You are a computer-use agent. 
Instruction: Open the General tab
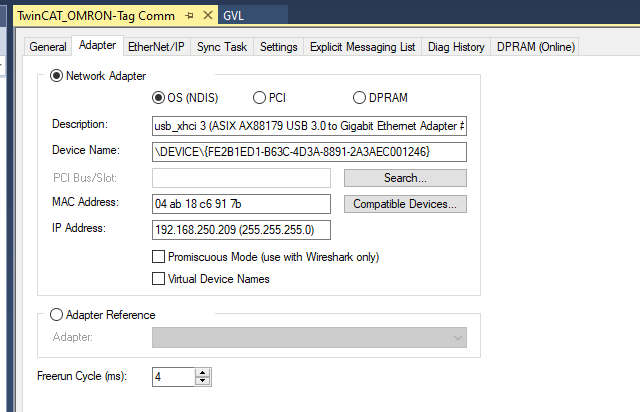pyautogui.click(x=48, y=47)
